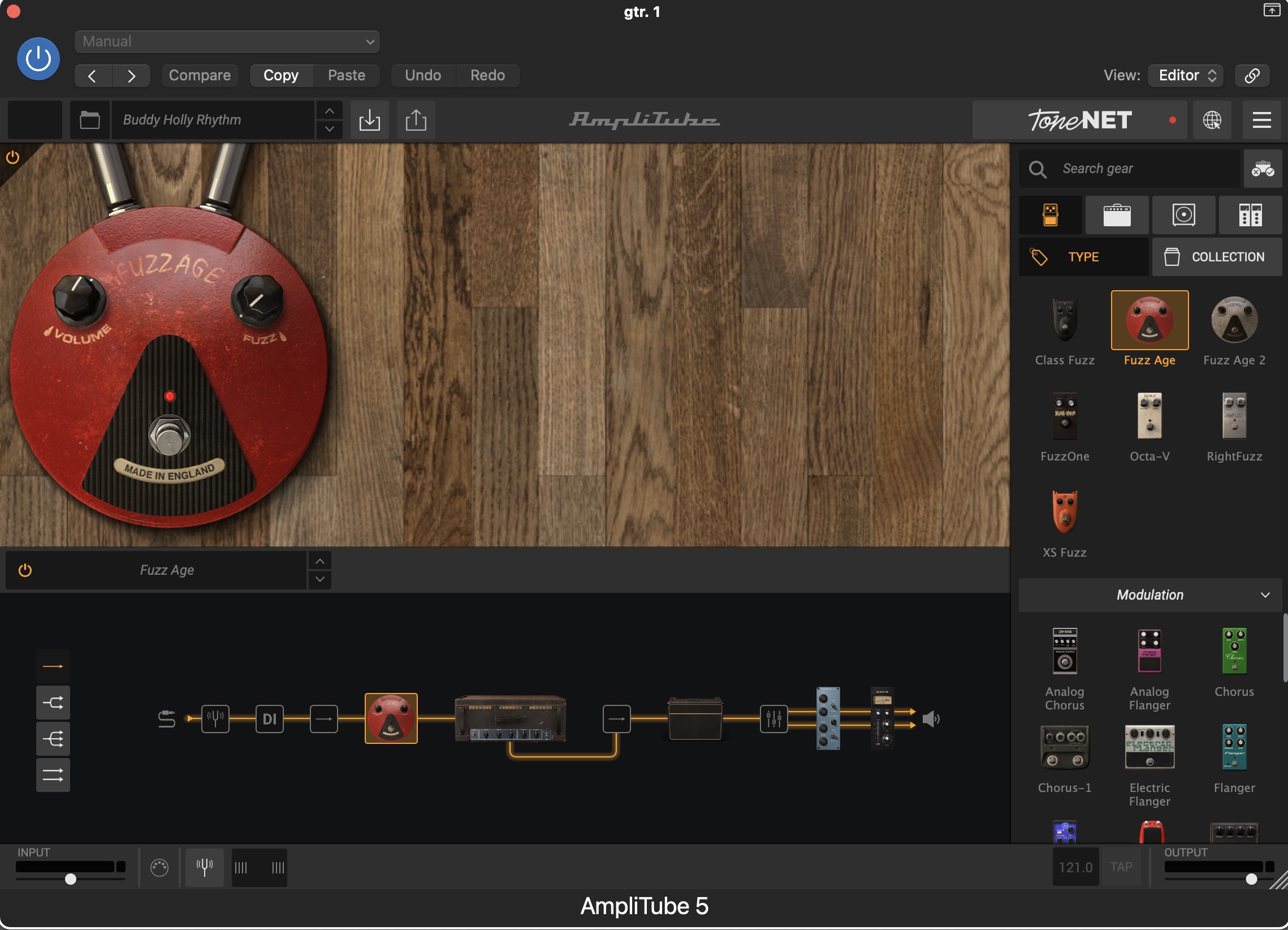
Task: Toggle Fuzz Age power in the name bar
Action: 25,570
